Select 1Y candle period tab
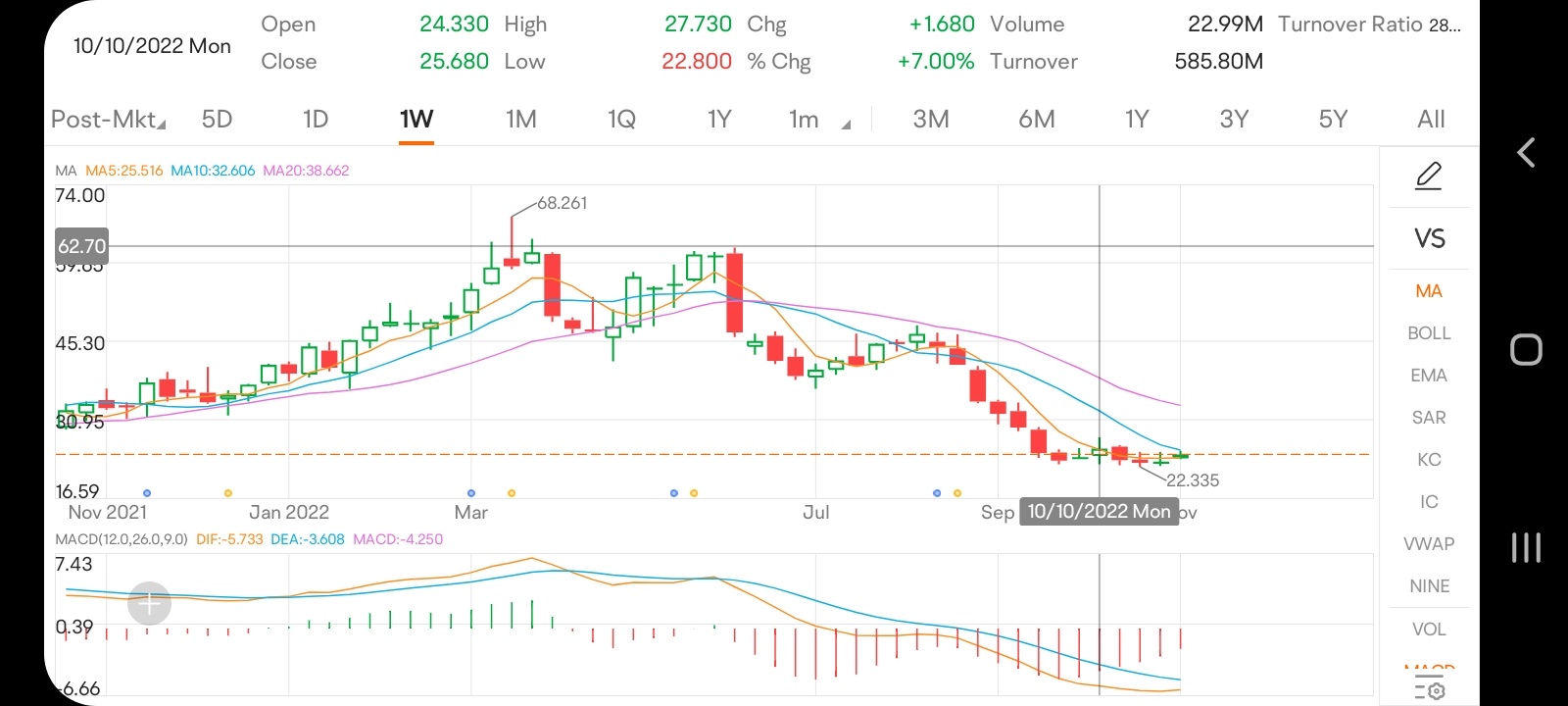1568x706 pixels. click(x=719, y=120)
